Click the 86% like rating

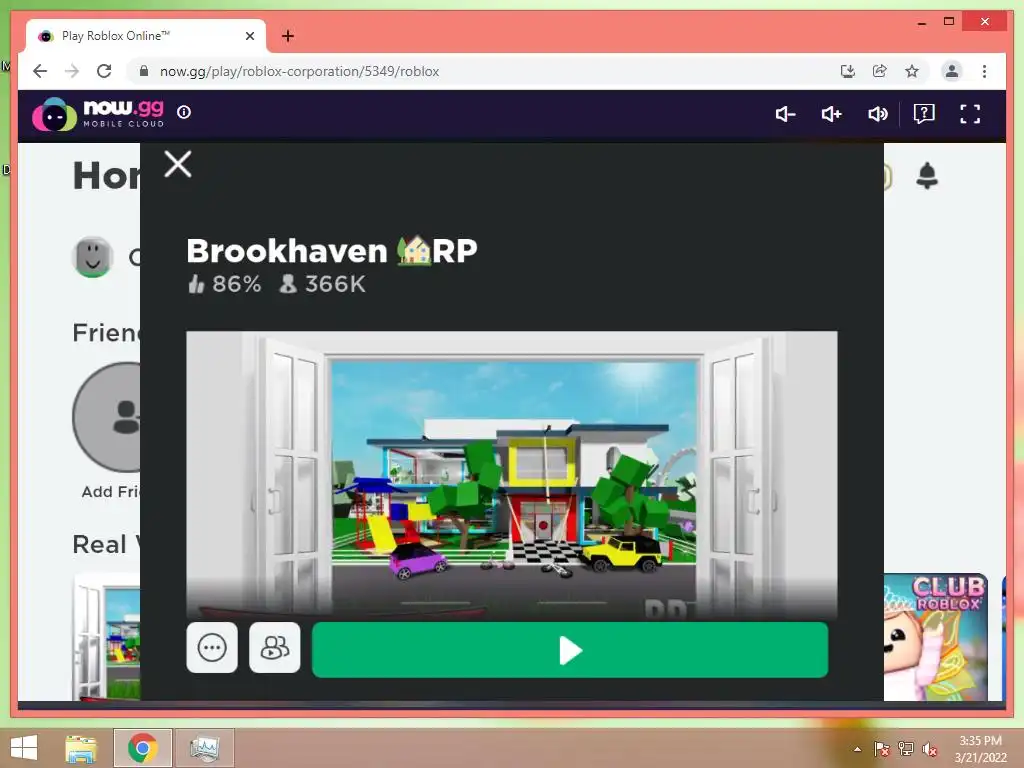[x=225, y=284]
